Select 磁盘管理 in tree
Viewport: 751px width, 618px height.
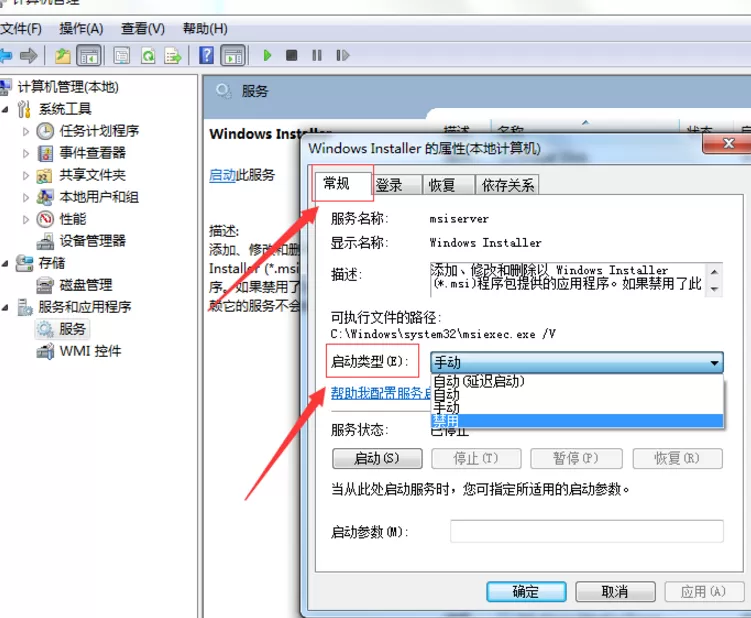pyautogui.click(x=86, y=285)
